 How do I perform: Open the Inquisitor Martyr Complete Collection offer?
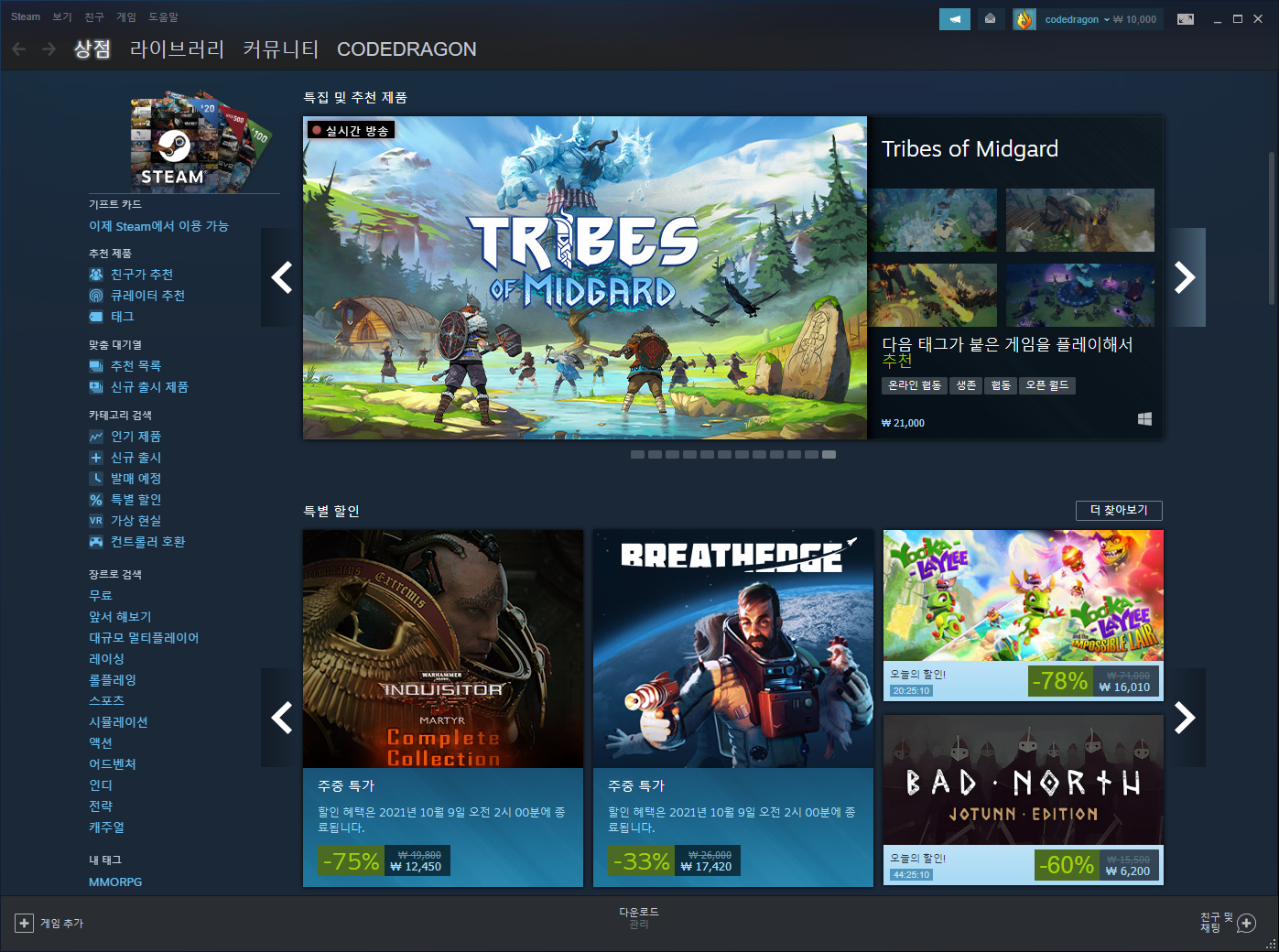[x=443, y=708]
